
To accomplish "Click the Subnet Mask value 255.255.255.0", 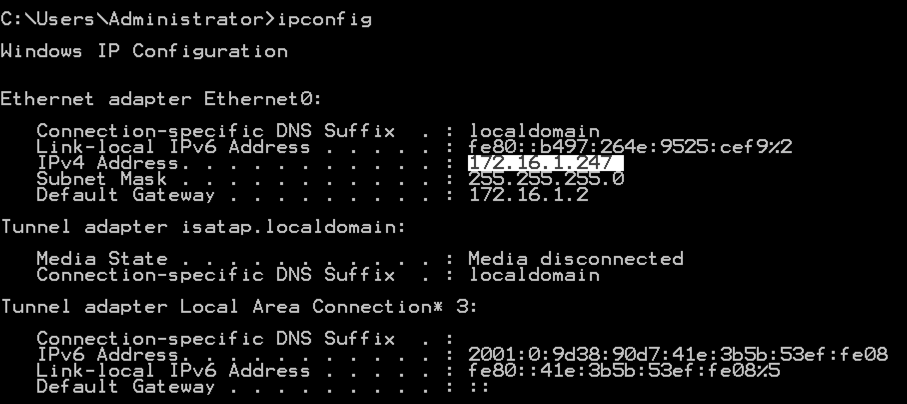I will click(546, 178).
